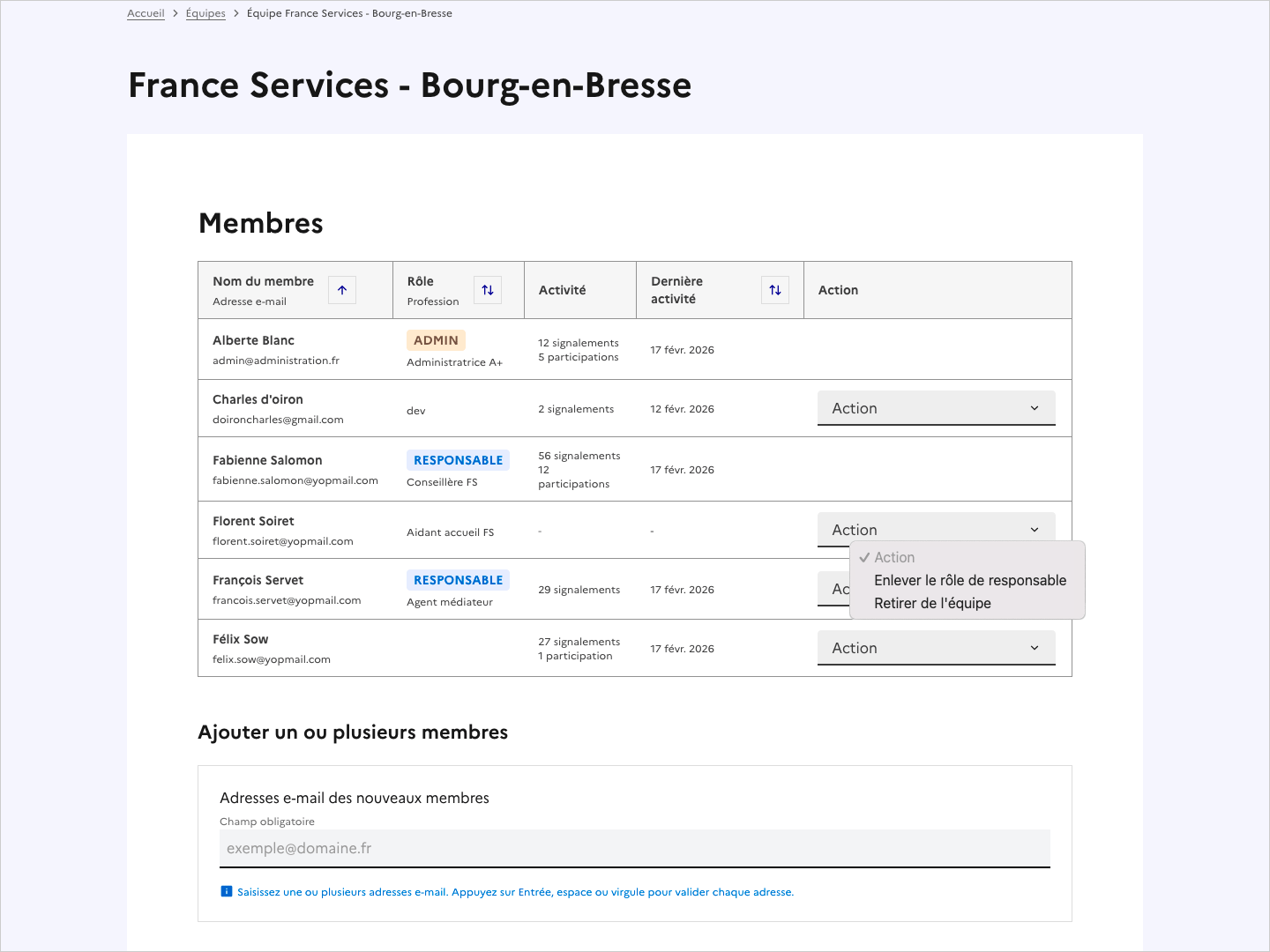Click the RESPONSABLE badge for Fabienne Salomon
Image resolution: width=1270 pixels, height=952 pixels.
[458, 459]
